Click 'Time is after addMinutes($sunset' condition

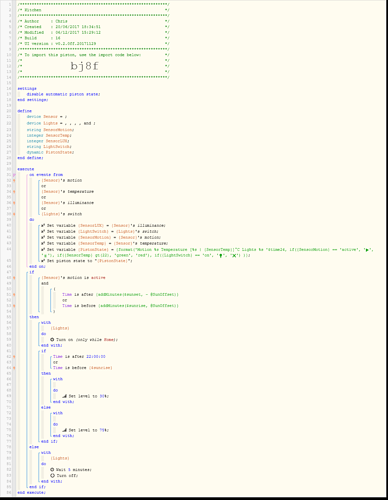tap(120, 295)
